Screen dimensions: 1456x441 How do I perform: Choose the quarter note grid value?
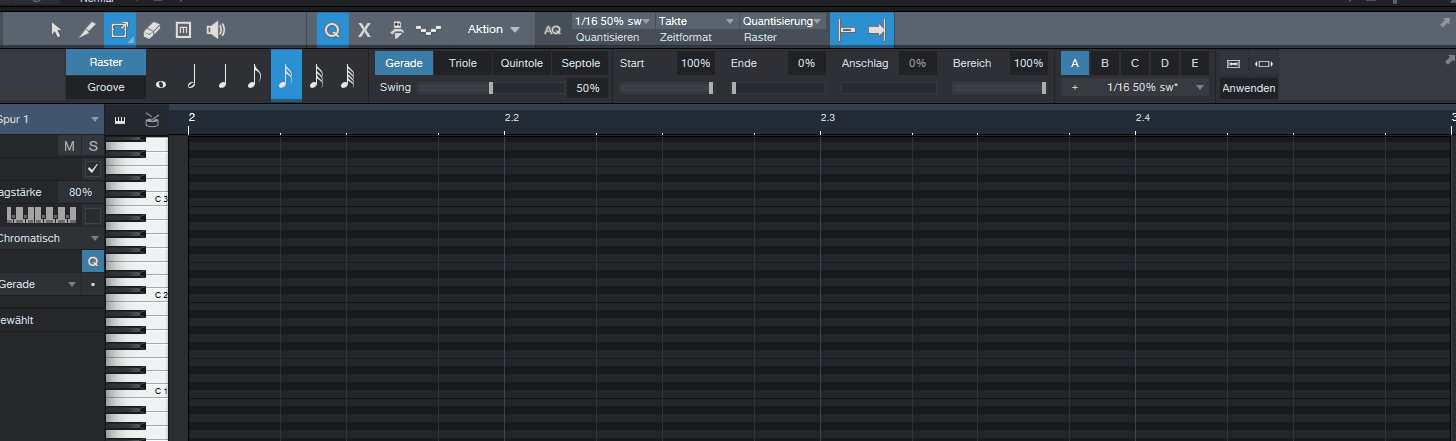[223, 76]
